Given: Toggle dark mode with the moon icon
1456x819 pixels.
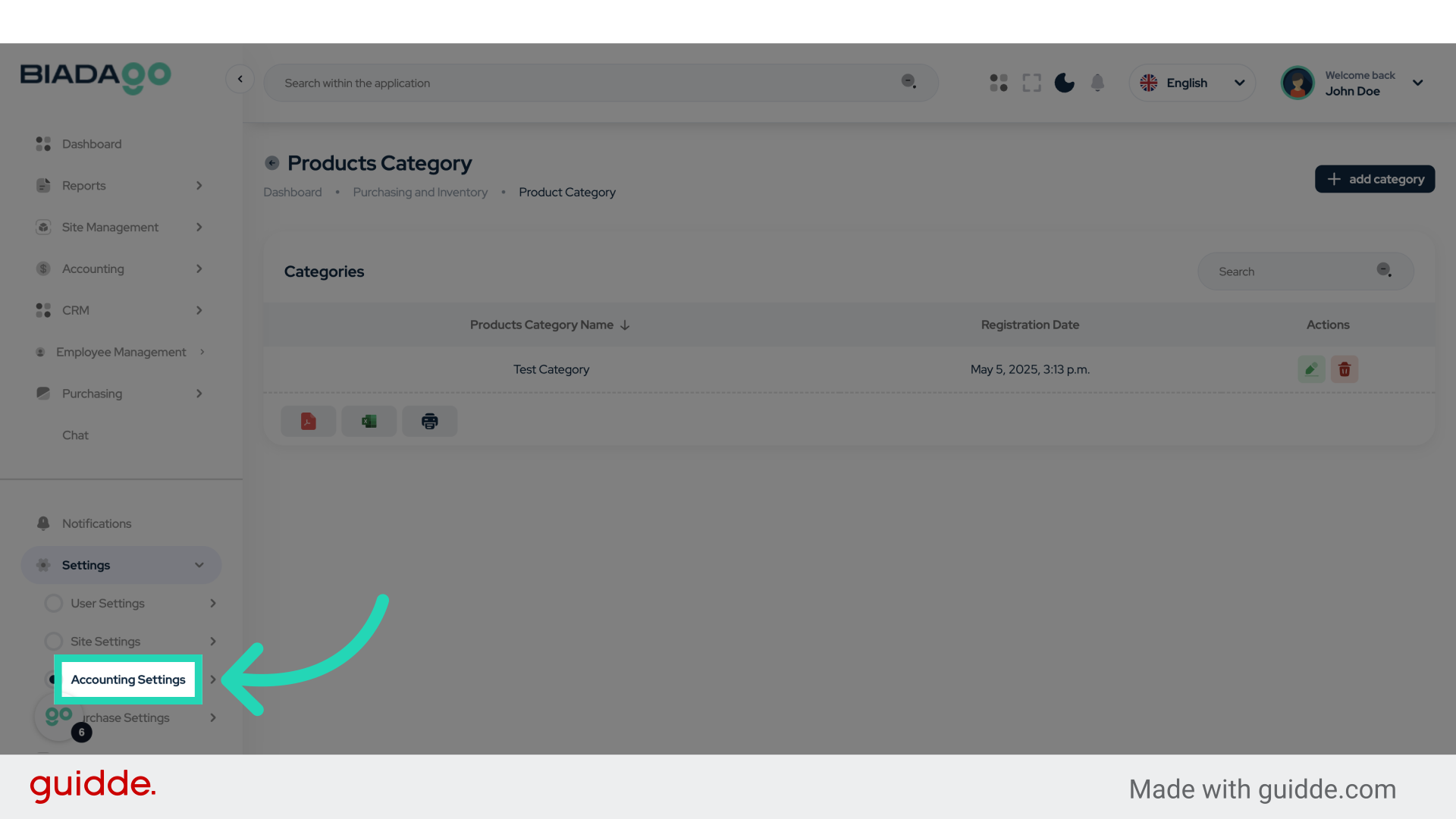Looking at the screenshot, I should tap(1064, 83).
